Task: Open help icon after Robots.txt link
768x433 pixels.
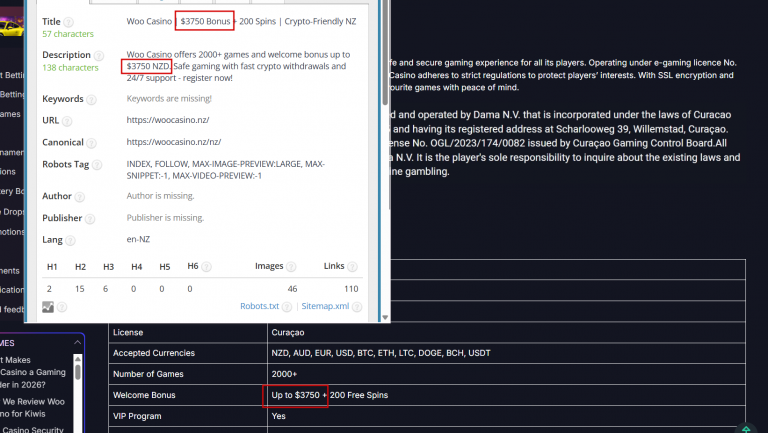Action: pyautogui.click(x=287, y=307)
